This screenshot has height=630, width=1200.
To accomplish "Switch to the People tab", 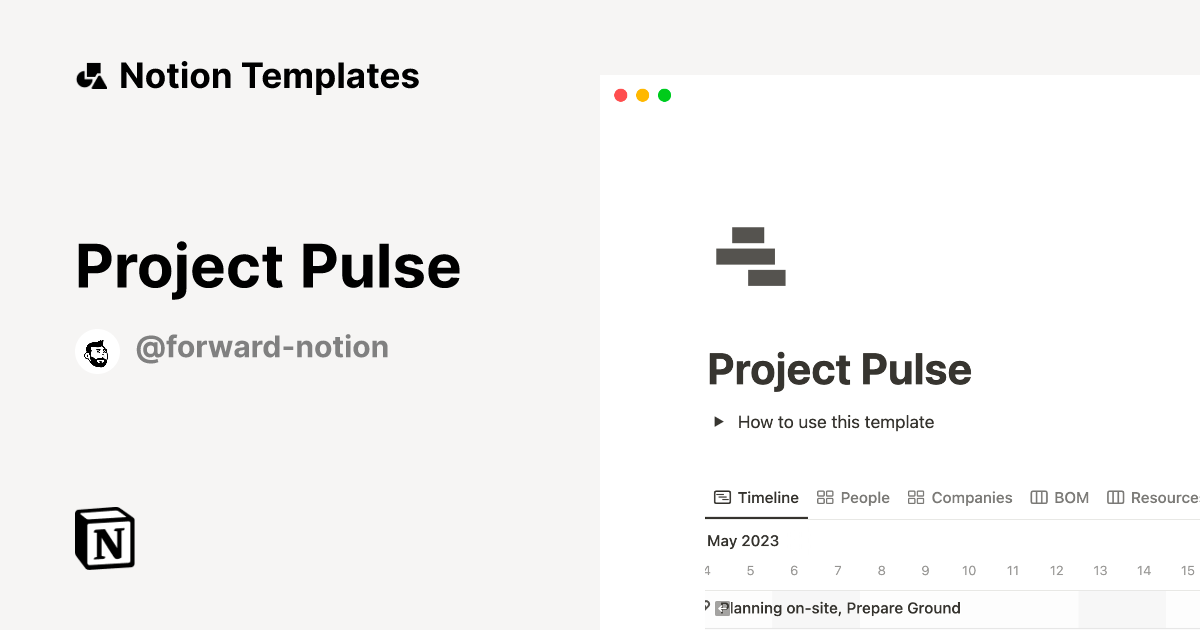I will (864, 497).
